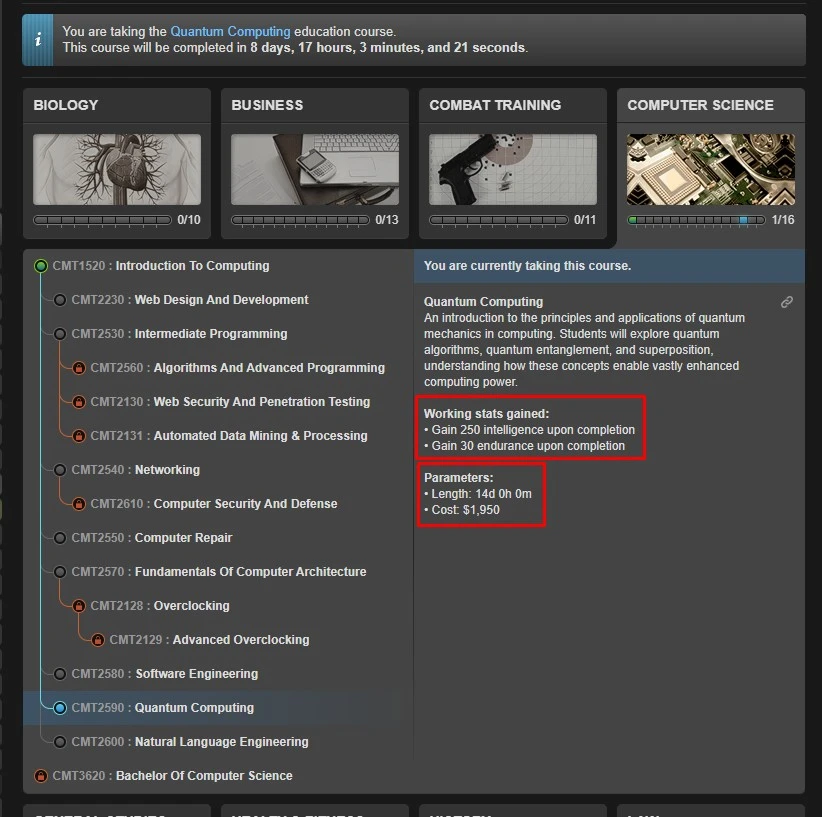The height and width of the screenshot is (817, 822).
Task: Open the Natural Language Engineering course
Action: (x=221, y=742)
